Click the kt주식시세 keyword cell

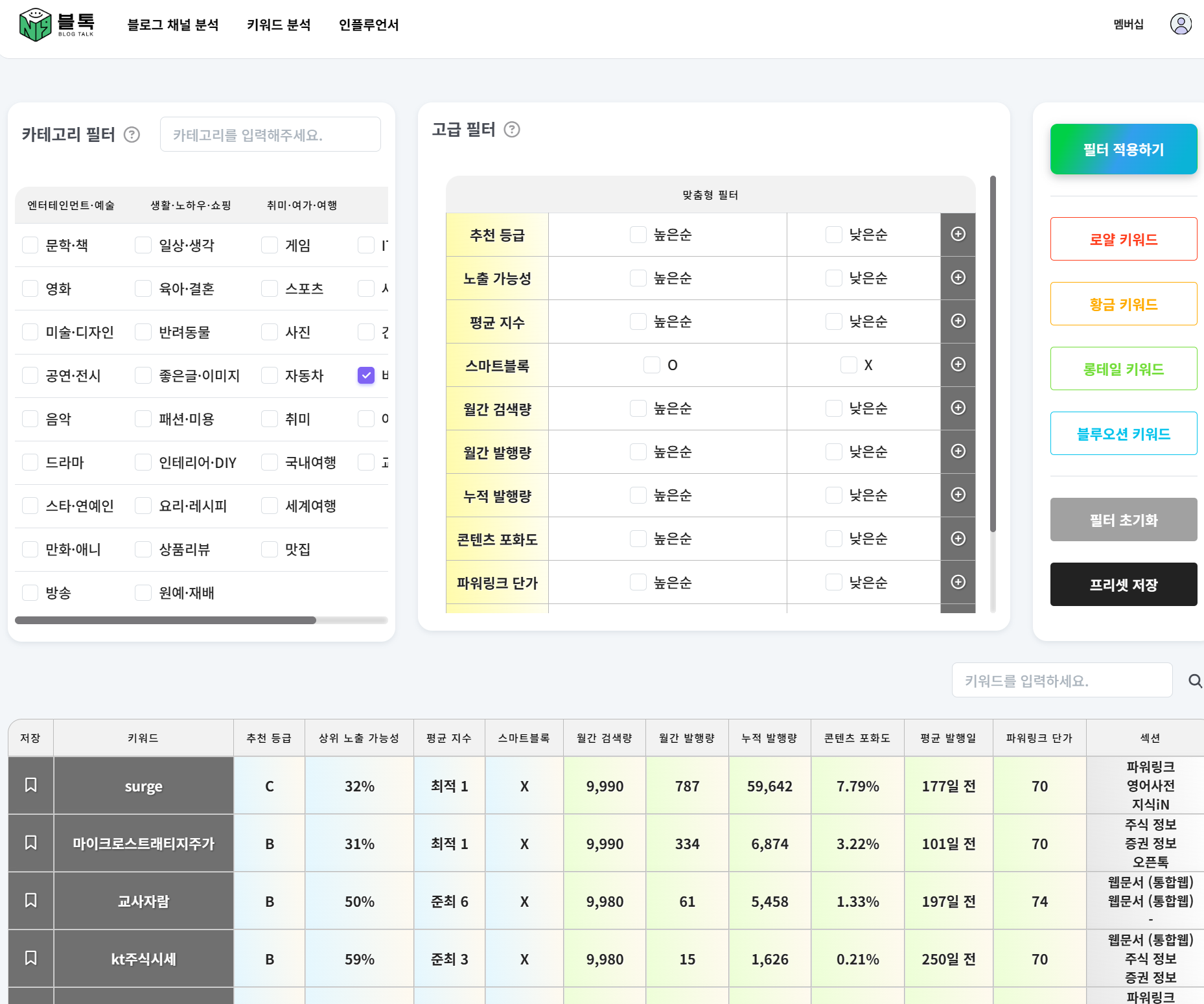[x=143, y=959]
